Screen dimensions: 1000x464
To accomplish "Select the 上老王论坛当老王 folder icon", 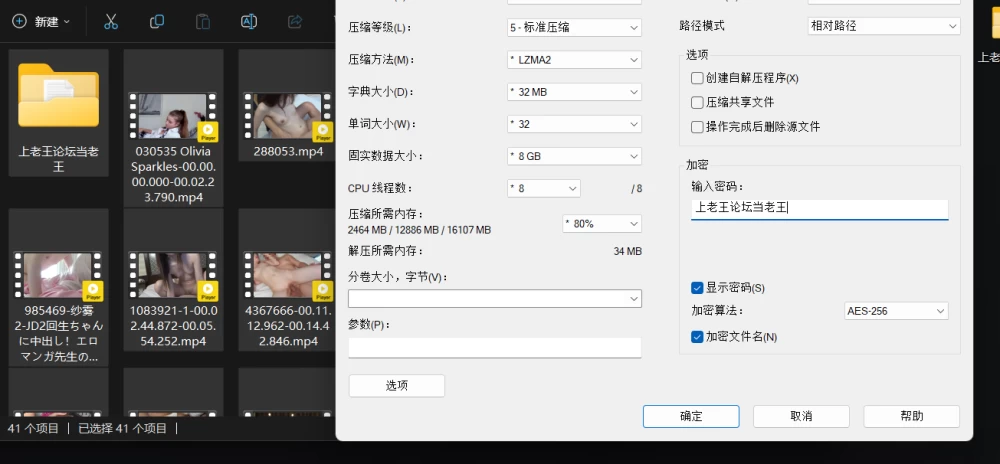I will tap(58, 96).
